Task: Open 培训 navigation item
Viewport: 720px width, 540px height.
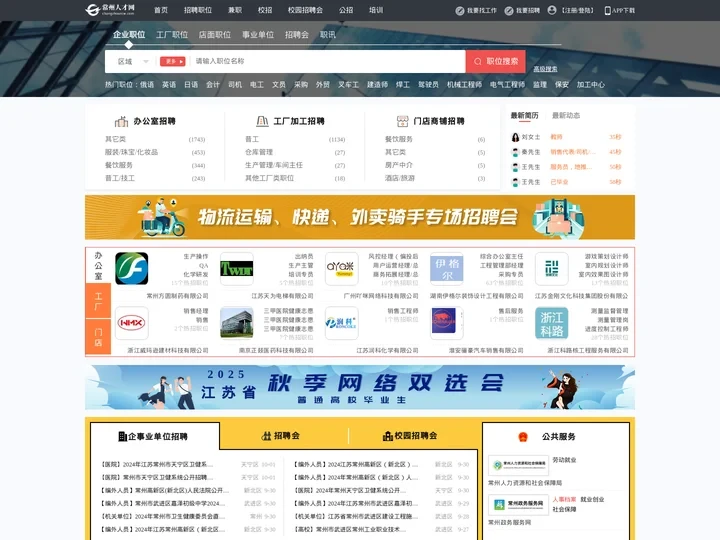Action: (376, 10)
